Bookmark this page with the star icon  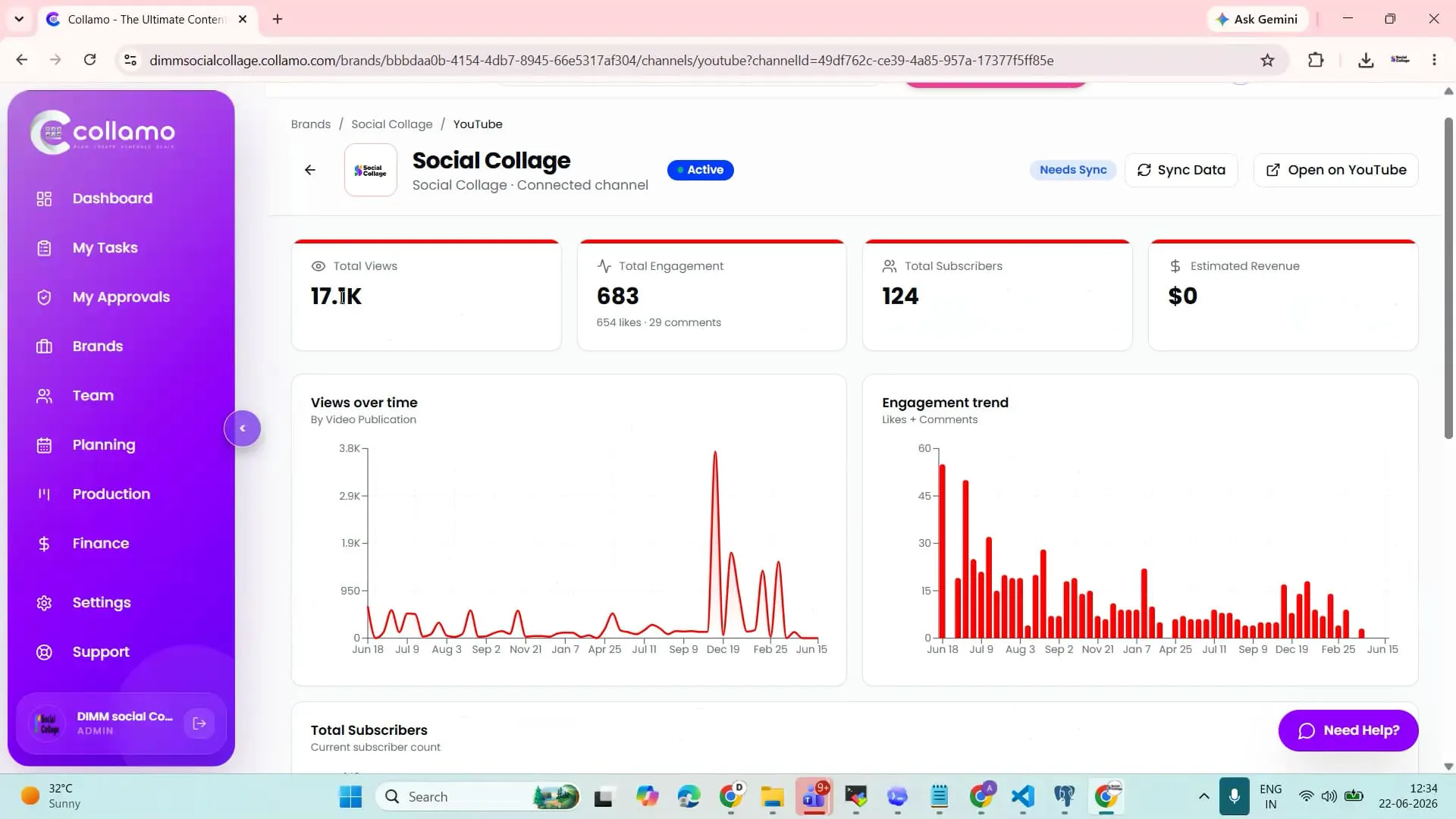(1267, 60)
